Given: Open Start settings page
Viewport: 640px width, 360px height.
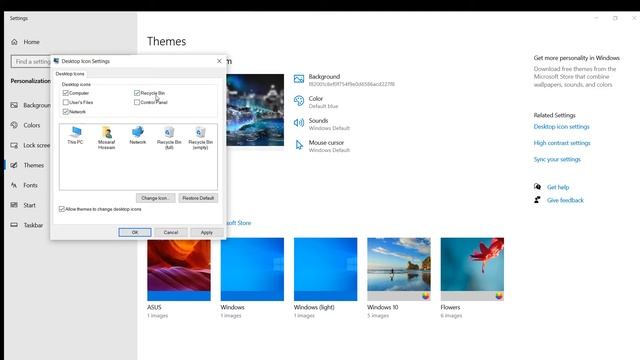Looking at the screenshot, I should click(29, 205).
